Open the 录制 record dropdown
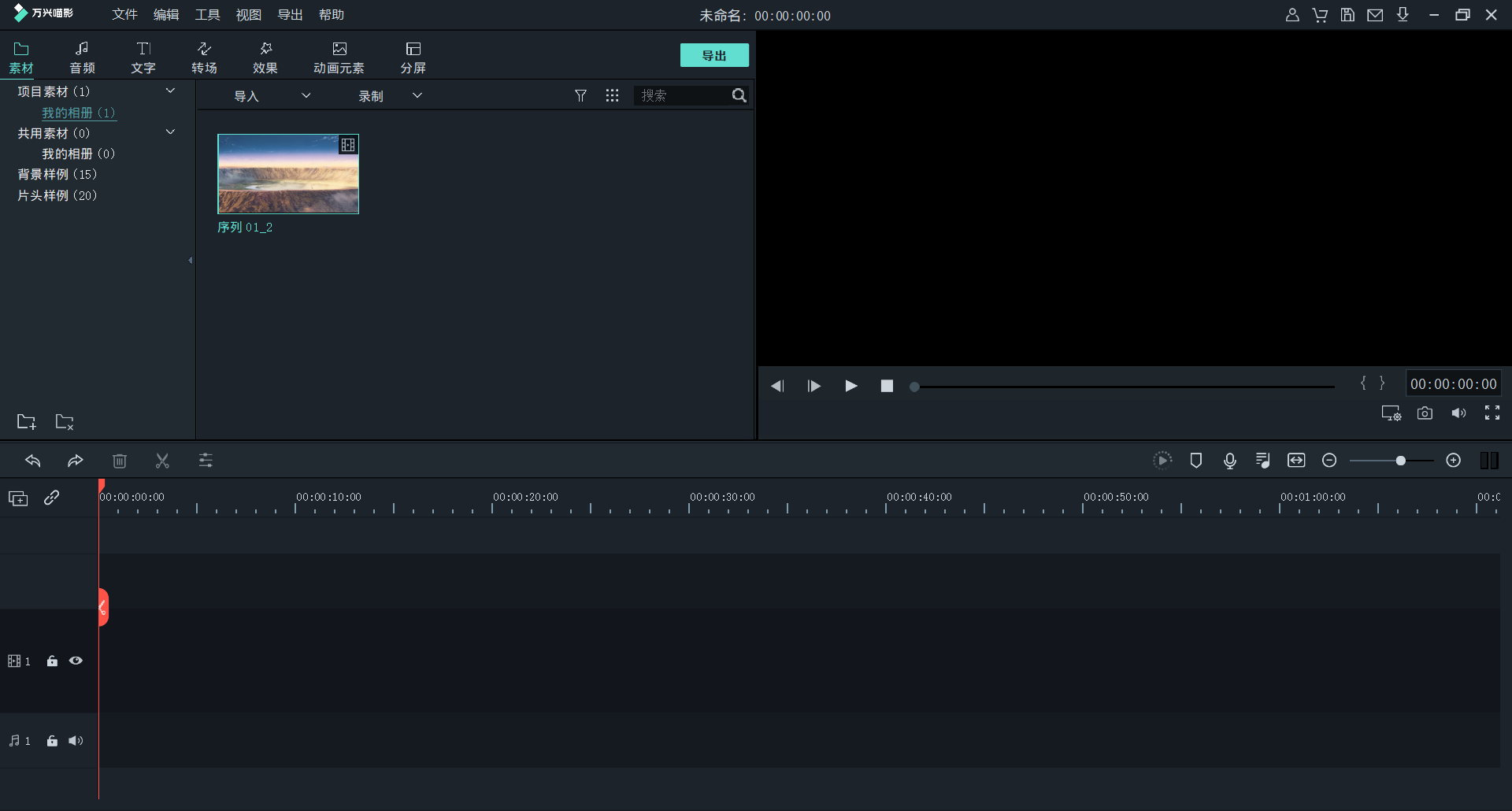The image size is (1512, 811). pos(390,96)
